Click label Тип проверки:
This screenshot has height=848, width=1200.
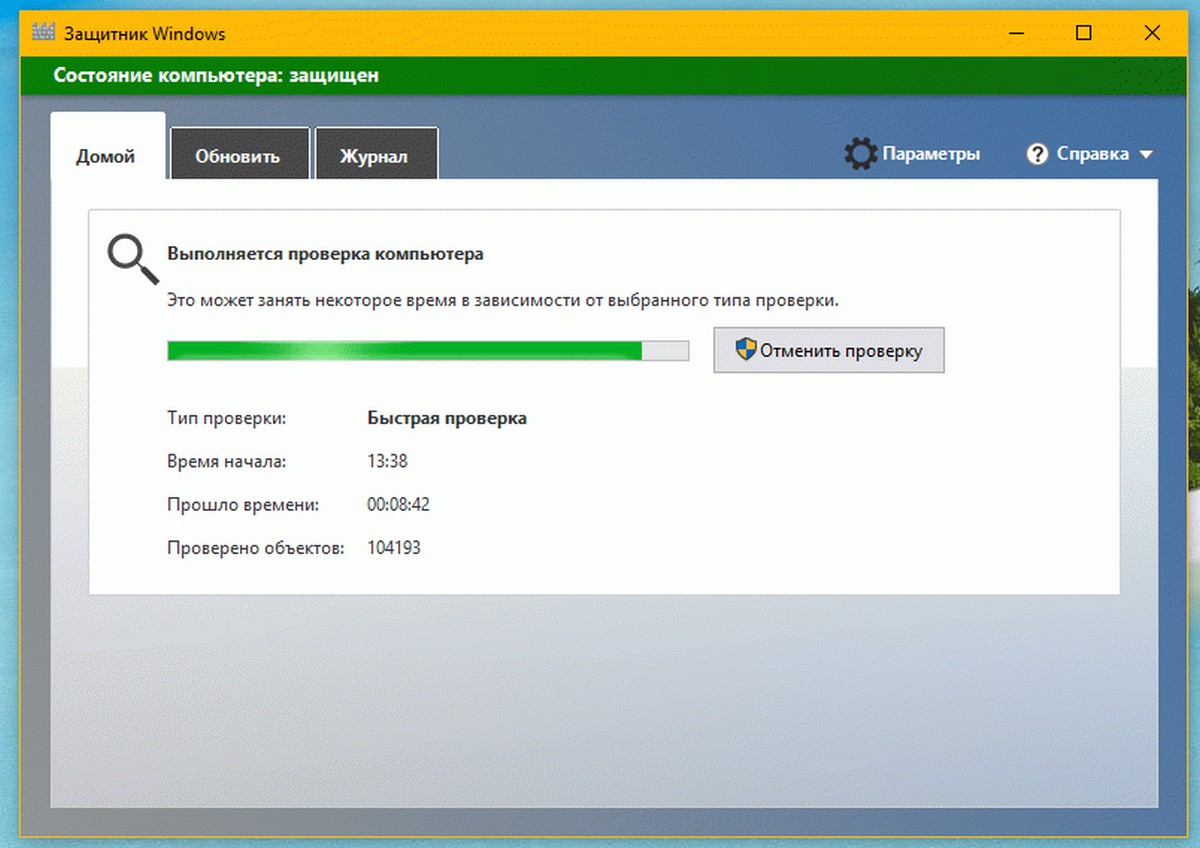(227, 418)
